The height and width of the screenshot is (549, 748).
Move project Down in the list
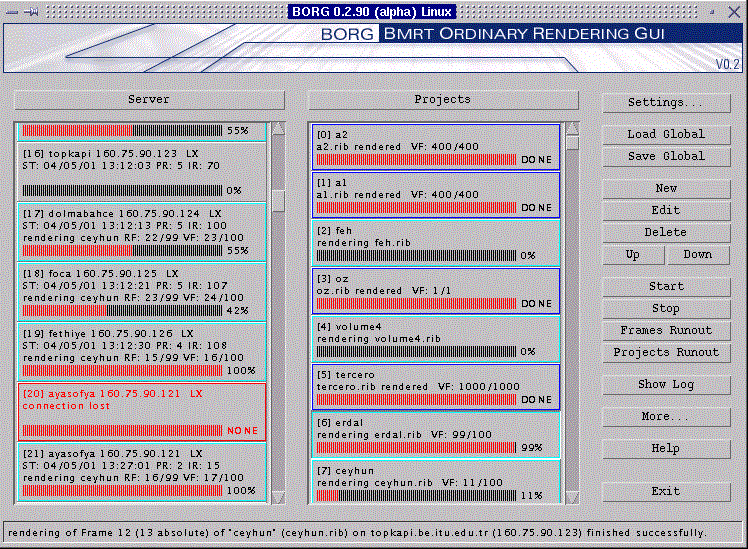click(697, 254)
